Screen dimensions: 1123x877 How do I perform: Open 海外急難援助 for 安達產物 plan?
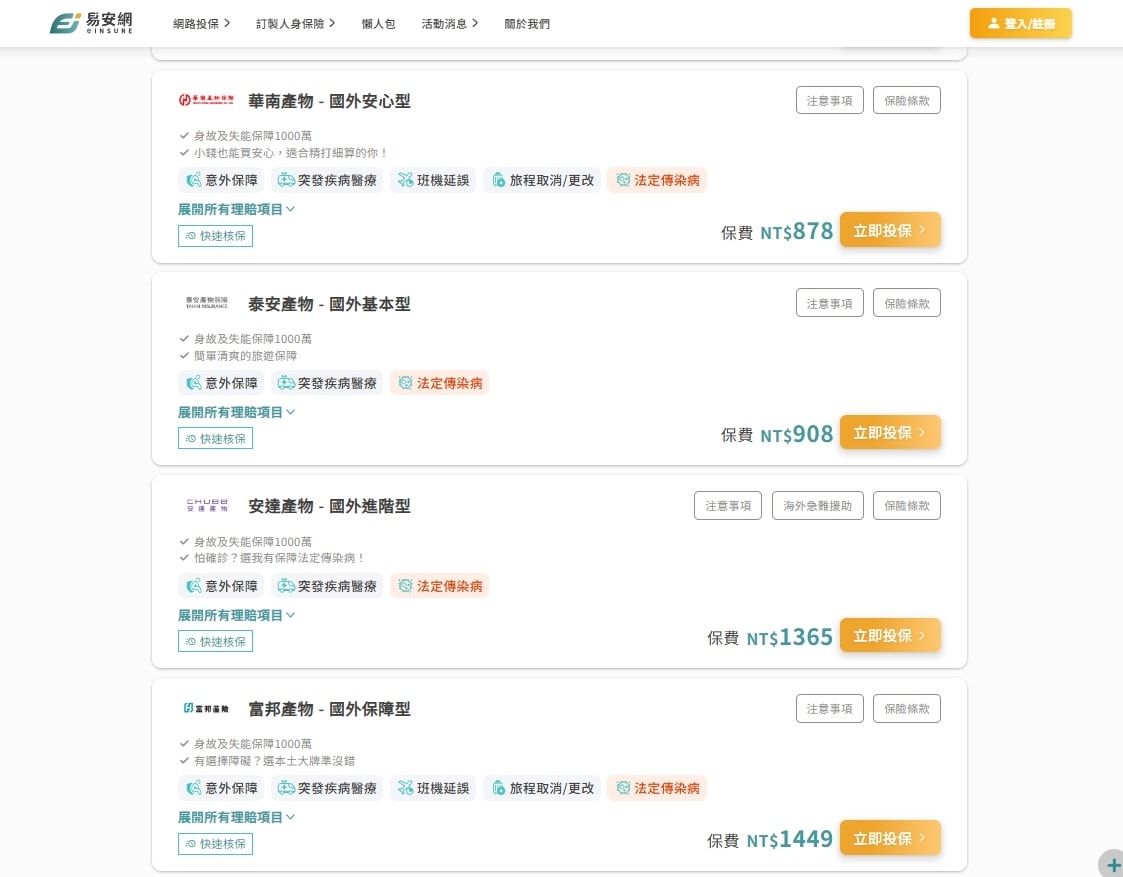click(818, 505)
